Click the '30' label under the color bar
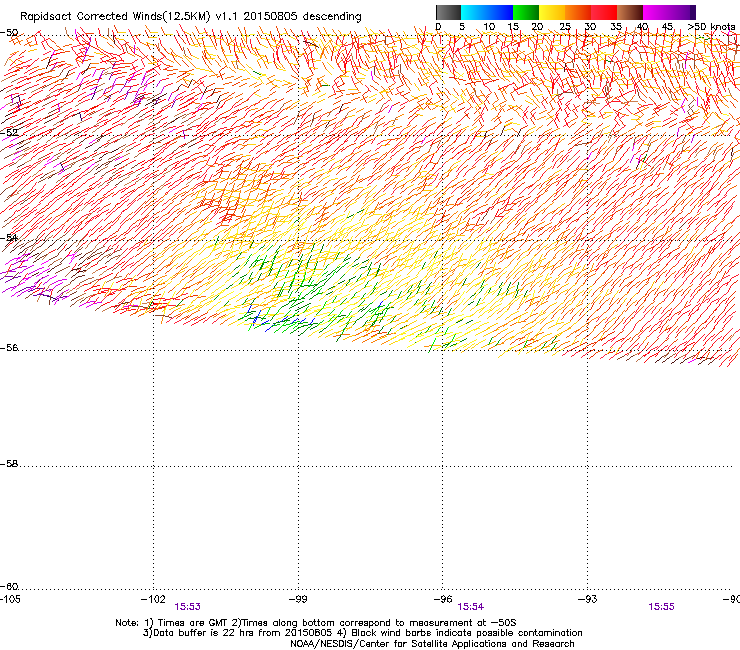Screen dimensions: 740x650 590,27
